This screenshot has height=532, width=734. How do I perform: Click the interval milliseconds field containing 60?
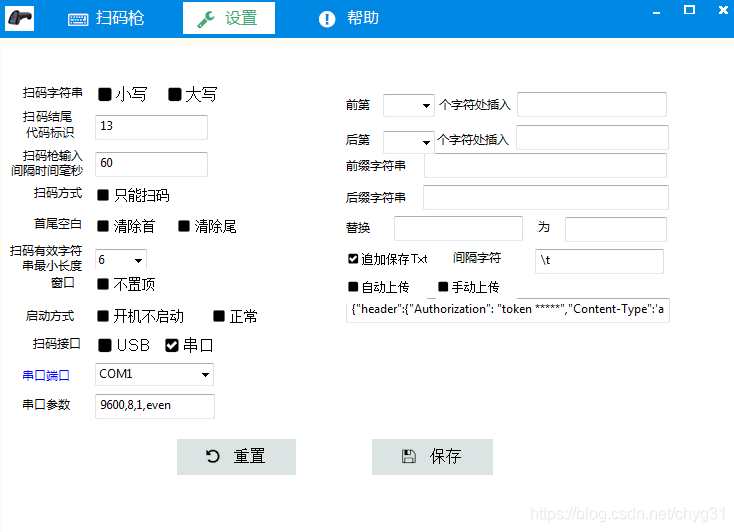(151, 164)
